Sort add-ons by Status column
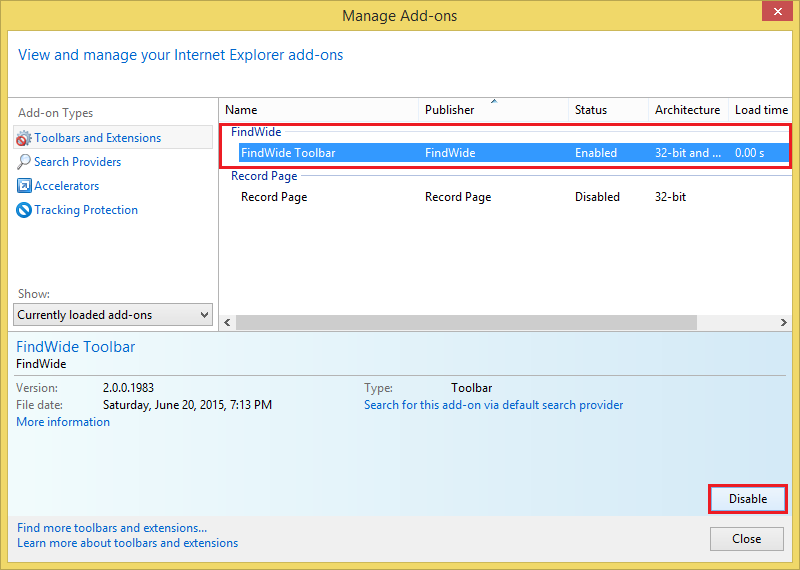The image size is (800, 570). 608,110
